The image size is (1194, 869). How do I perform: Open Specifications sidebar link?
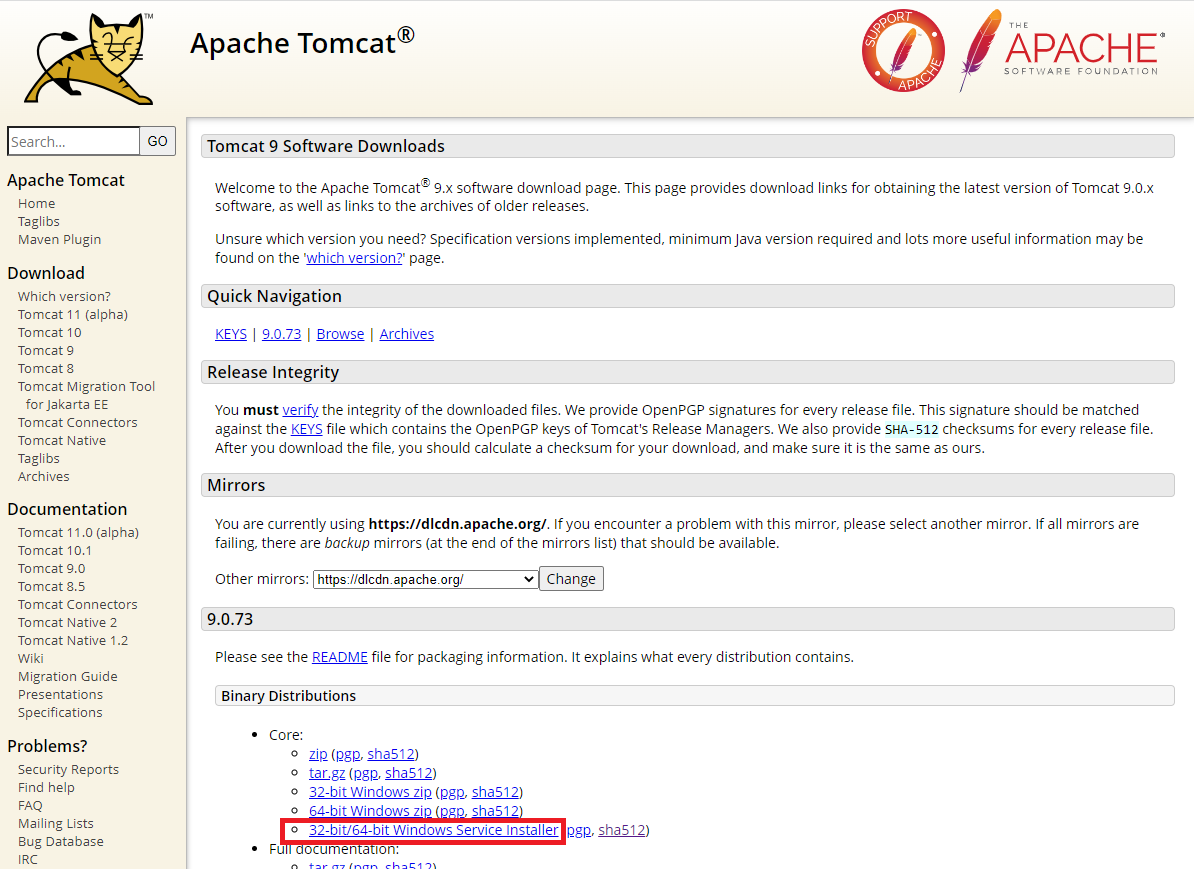coord(60,713)
